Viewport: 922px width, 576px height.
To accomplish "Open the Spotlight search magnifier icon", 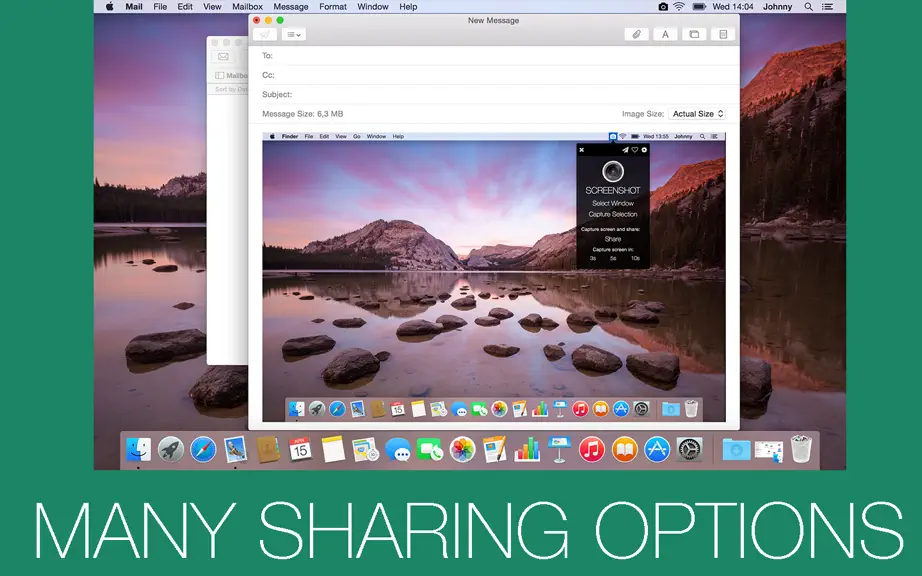I will coord(809,7).
